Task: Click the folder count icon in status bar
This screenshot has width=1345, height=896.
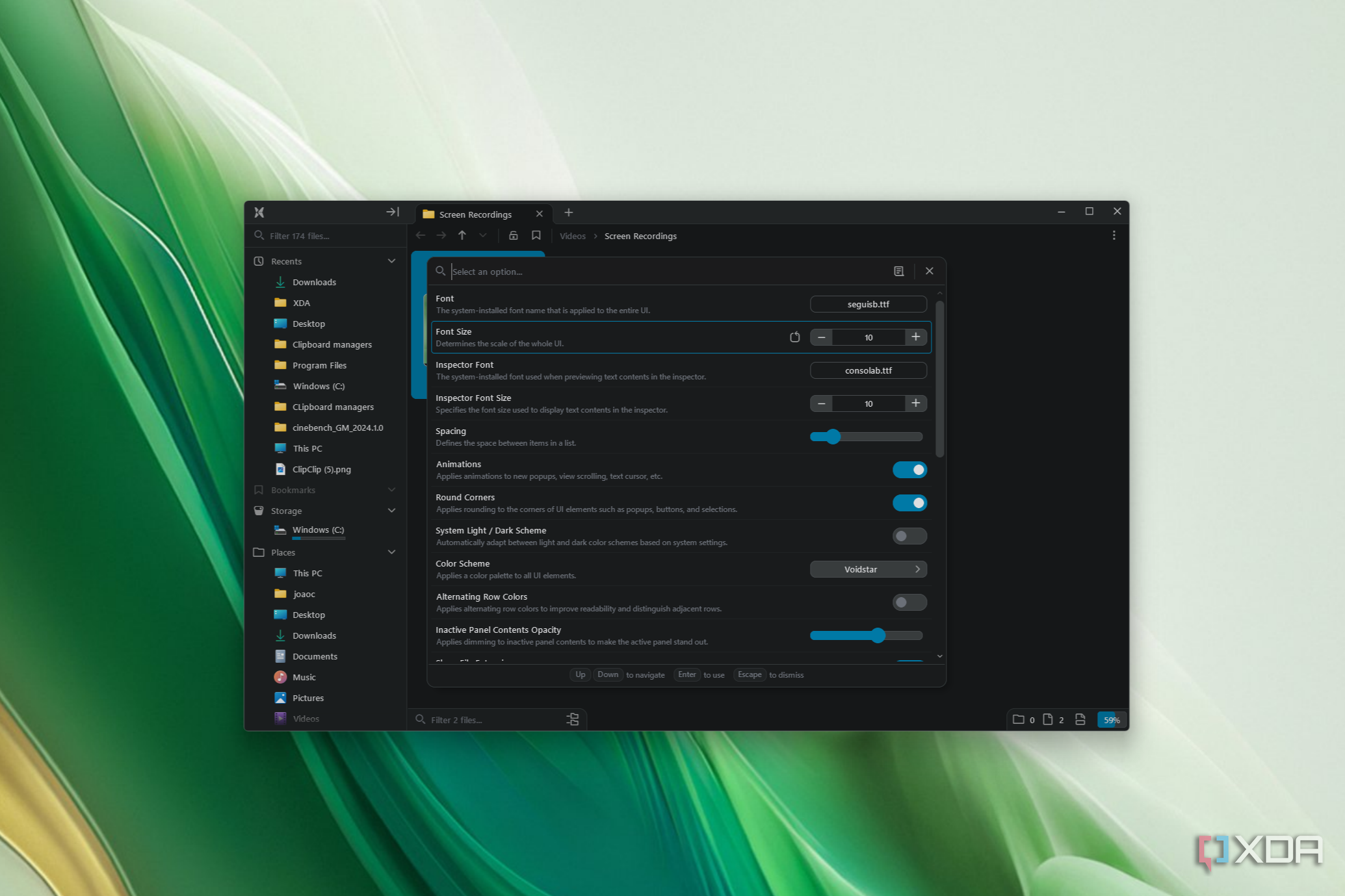Action: 1019,719
